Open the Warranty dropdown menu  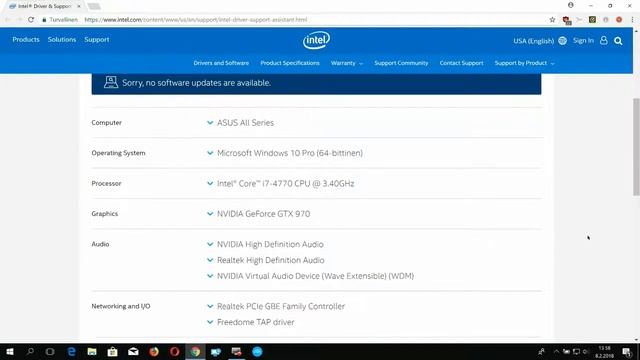(x=347, y=63)
